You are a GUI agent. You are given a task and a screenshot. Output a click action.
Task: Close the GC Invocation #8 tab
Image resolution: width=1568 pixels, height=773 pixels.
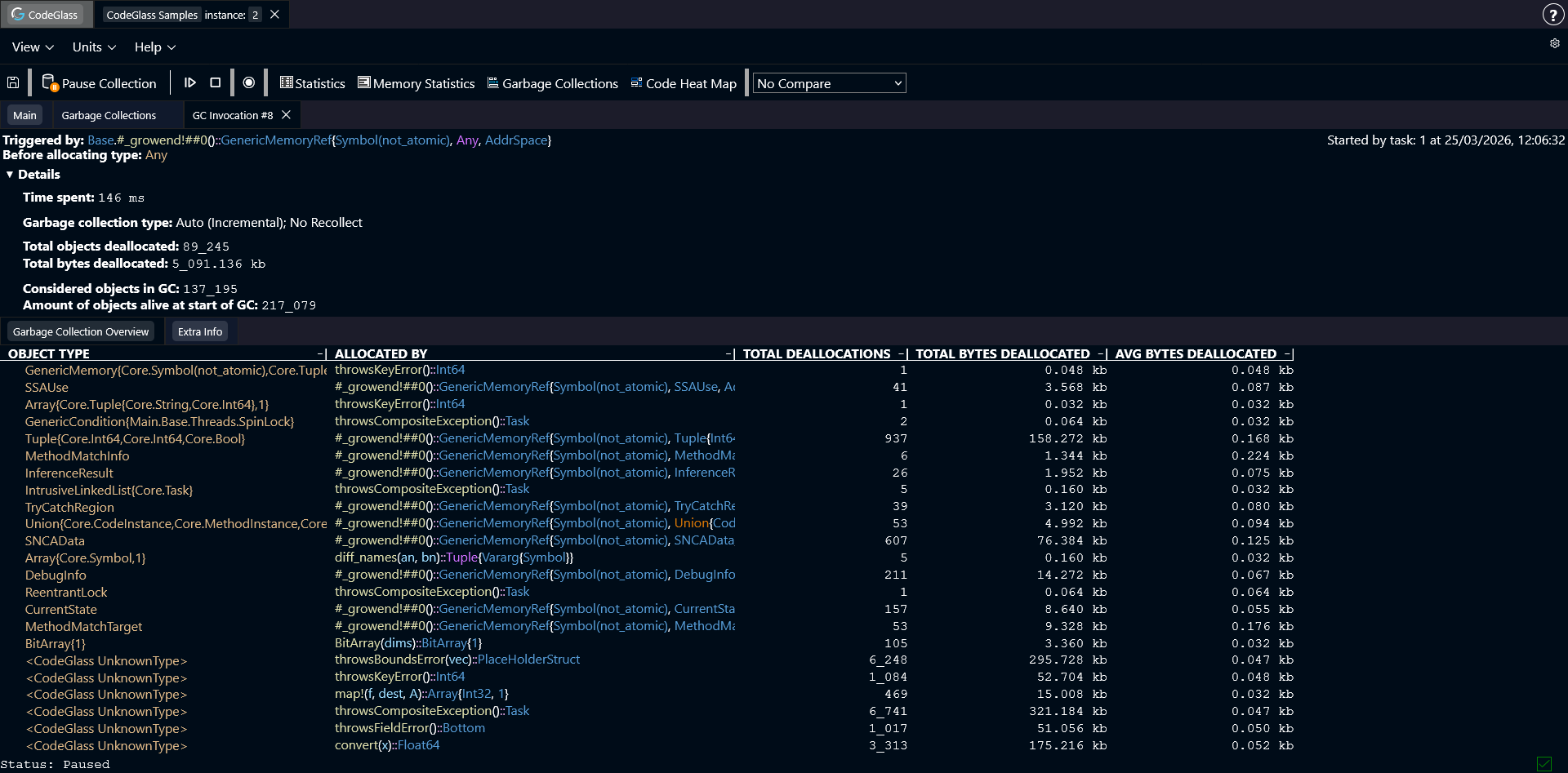pyautogui.click(x=286, y=114)
